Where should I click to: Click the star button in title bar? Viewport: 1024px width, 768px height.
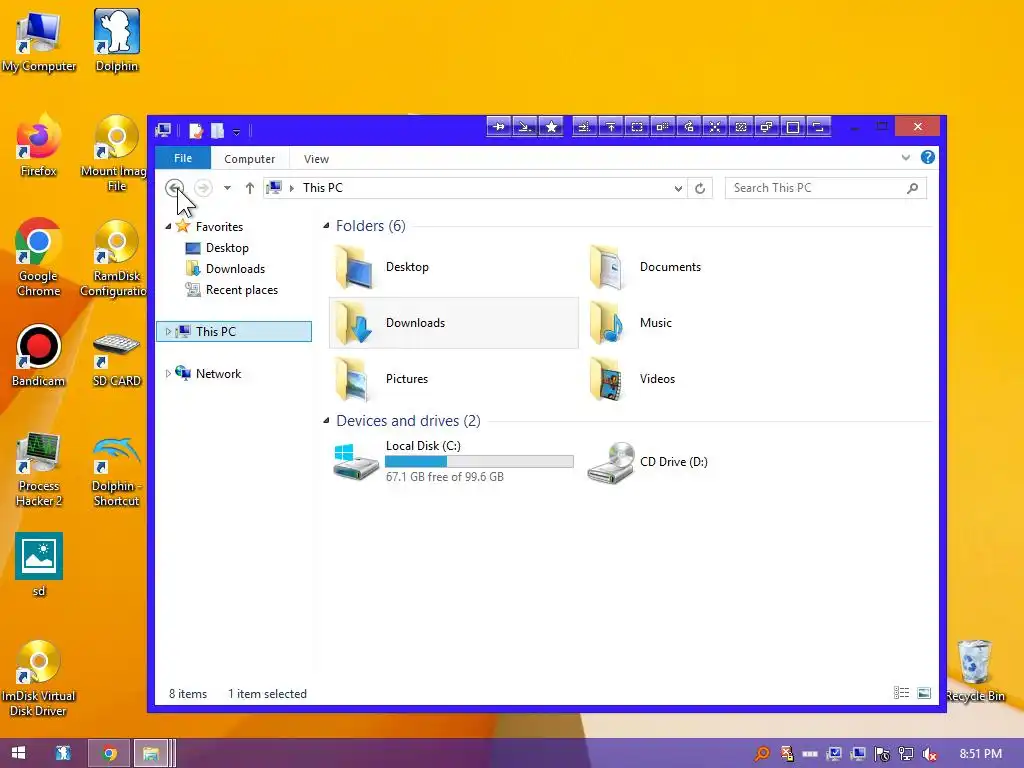point(551,127)
